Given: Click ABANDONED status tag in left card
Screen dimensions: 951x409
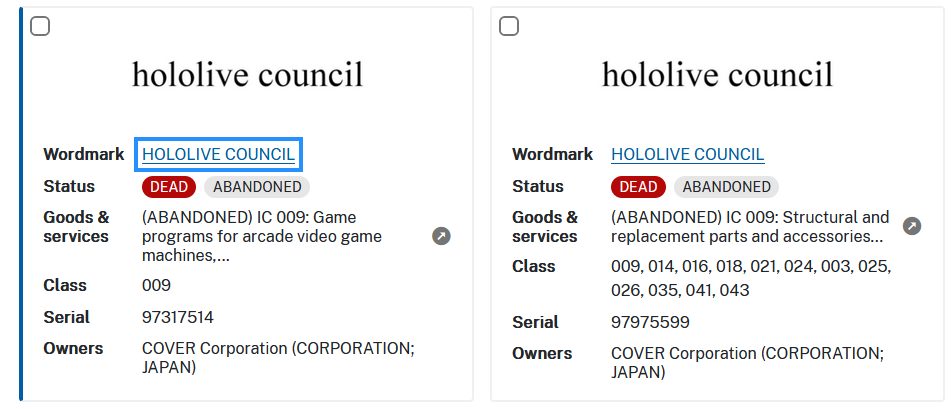Looking at the screenshot, I should [x=257, y=187].
